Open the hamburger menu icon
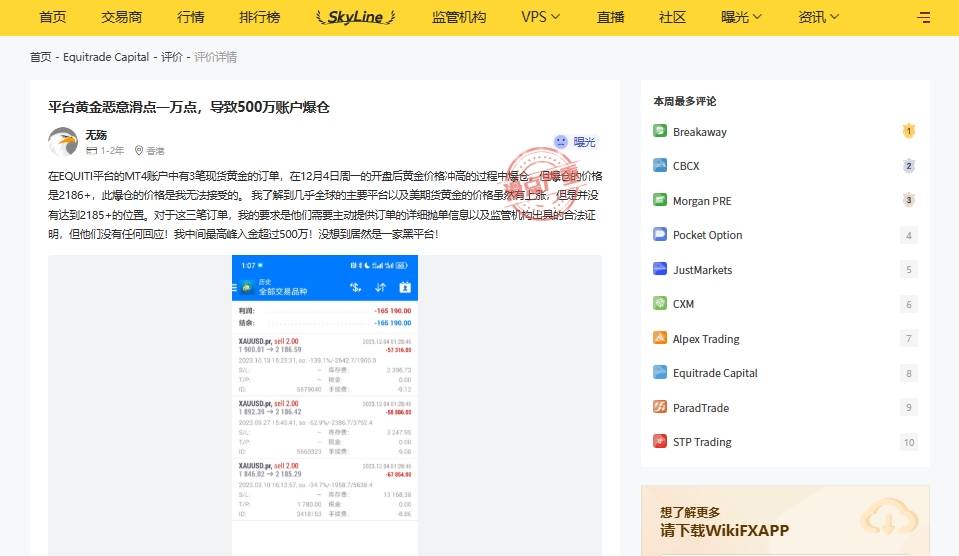959x556 pixels. coord(924,17)
